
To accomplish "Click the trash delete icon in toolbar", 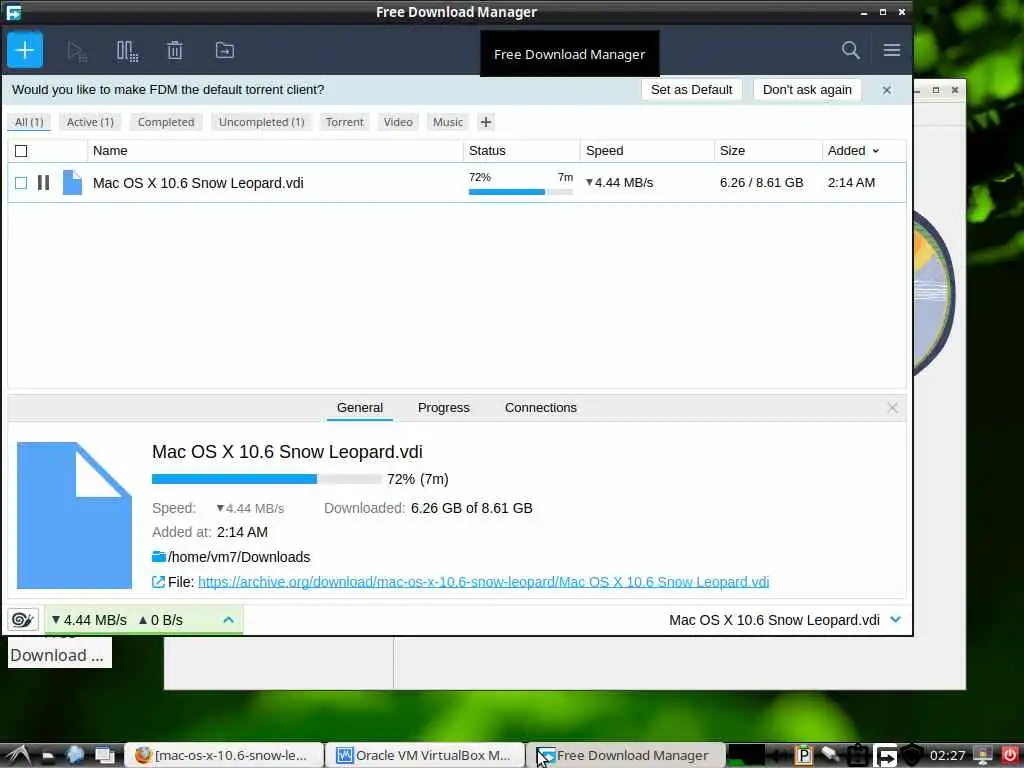I will pos(174,50).
